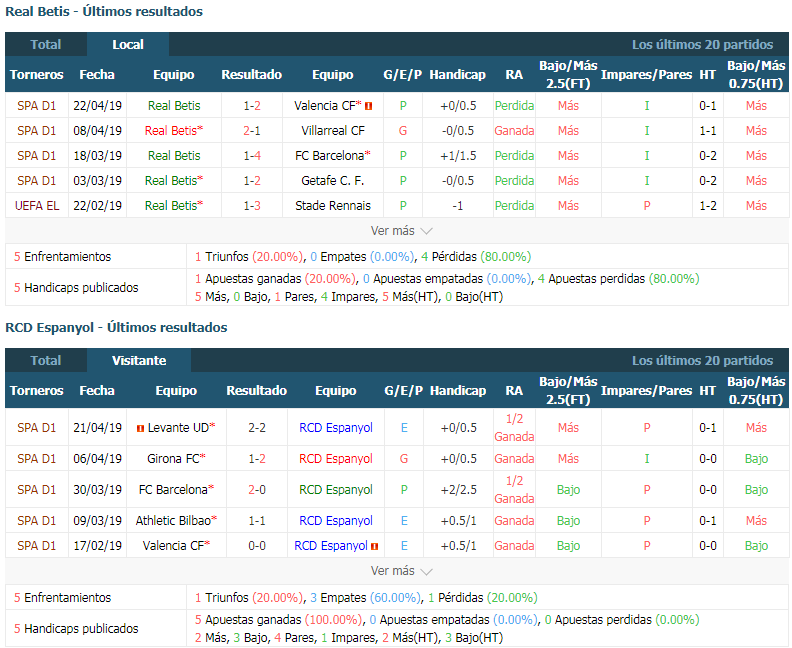Click Ganada result in Villarreal CF row
Image resolution: width=792 pixels, height=648 pixels.
click(x=514, y=131)
